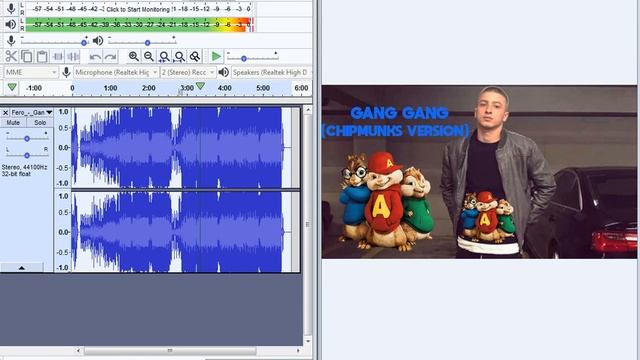Click the 'Stereo, 44100Hz' track info text
Viewport: 640px width, 360px height.
coord(24,167)
